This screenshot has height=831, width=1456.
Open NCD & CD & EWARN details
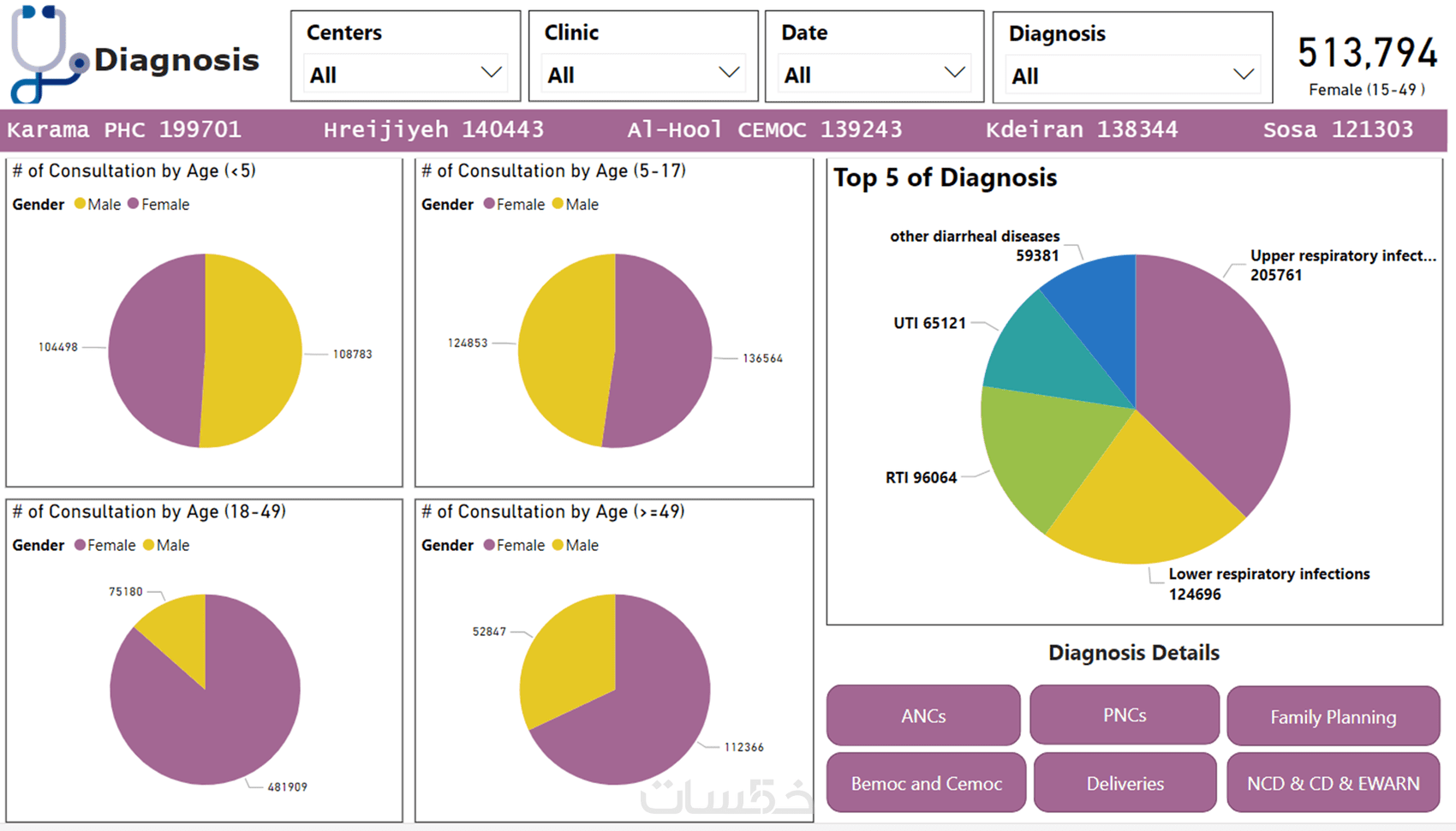1333,783
